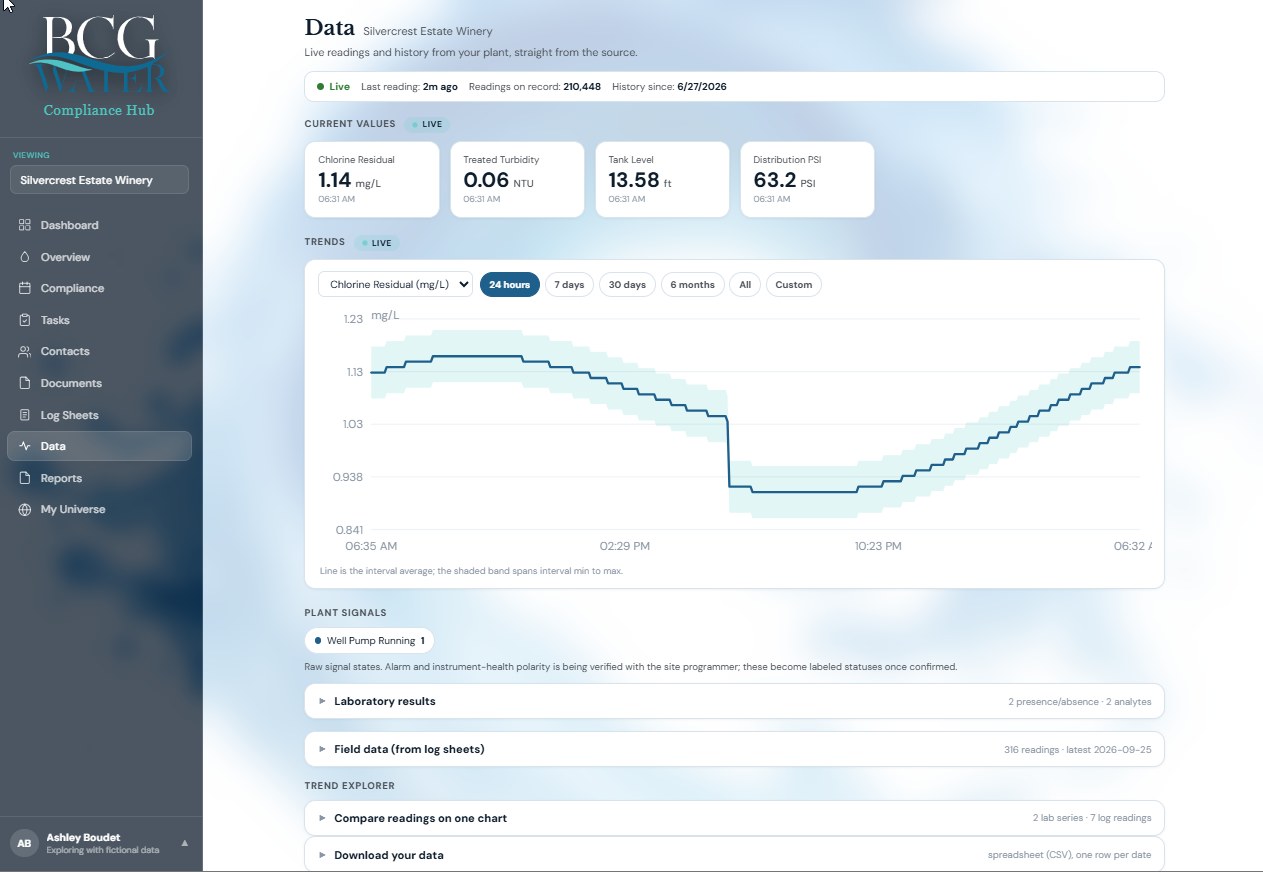Click the Contacts people icon

[x=25, y=351]
